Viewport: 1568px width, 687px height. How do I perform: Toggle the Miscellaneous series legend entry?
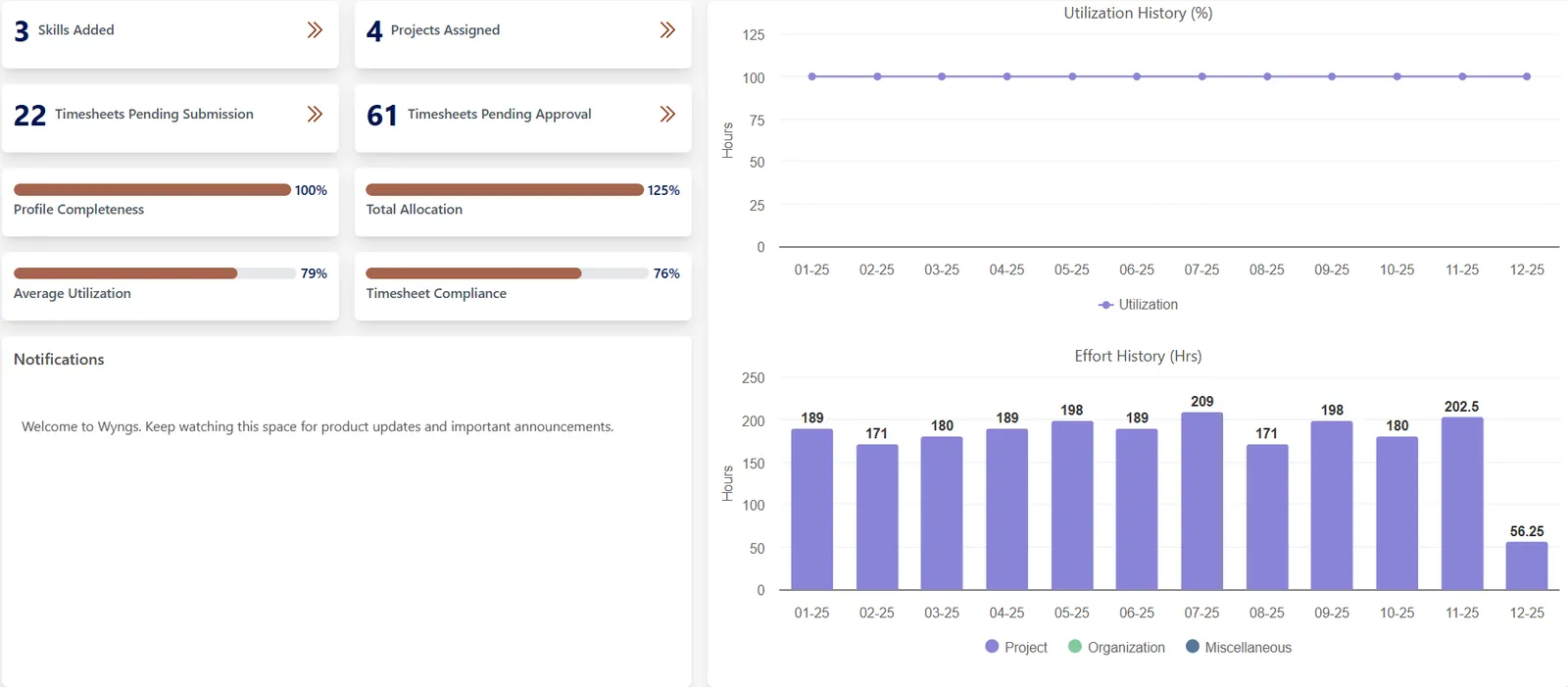[x=1239, y=647]
